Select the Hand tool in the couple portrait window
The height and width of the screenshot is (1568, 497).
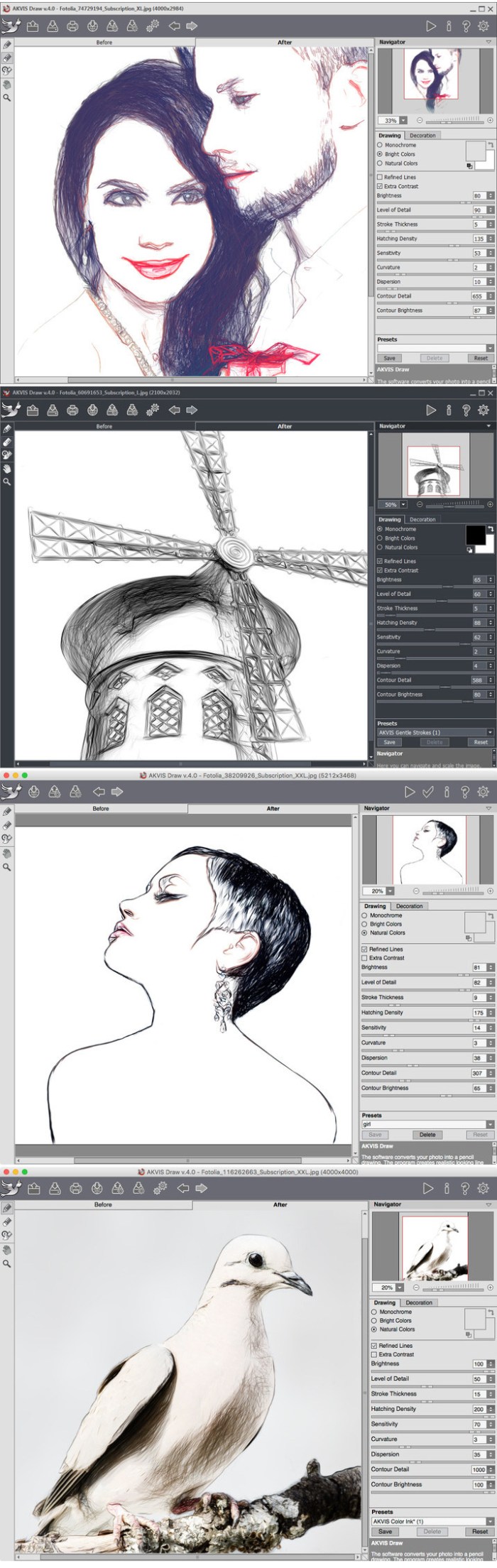pos(7,84)
